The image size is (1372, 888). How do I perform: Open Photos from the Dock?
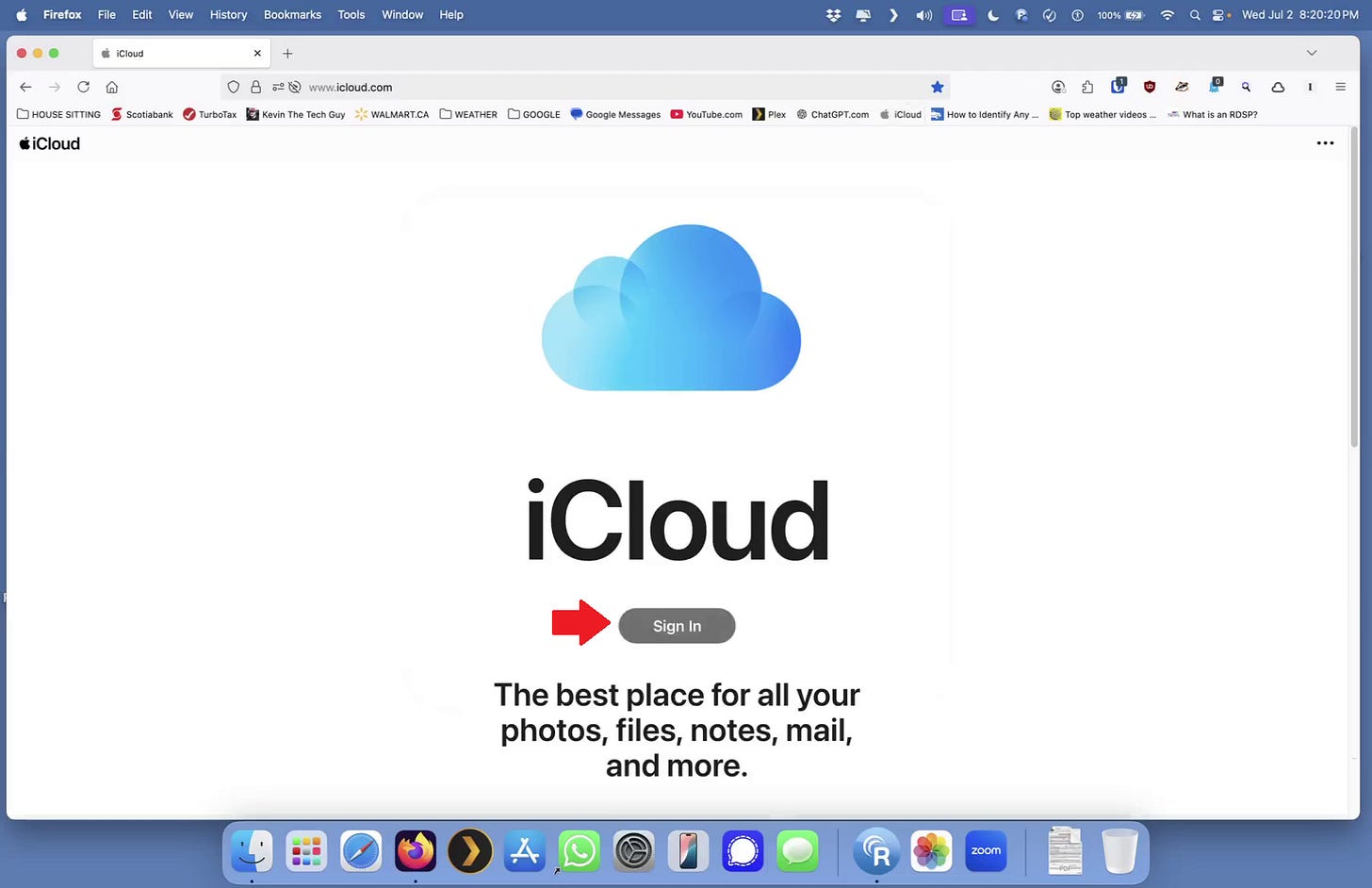click(931, 851)
